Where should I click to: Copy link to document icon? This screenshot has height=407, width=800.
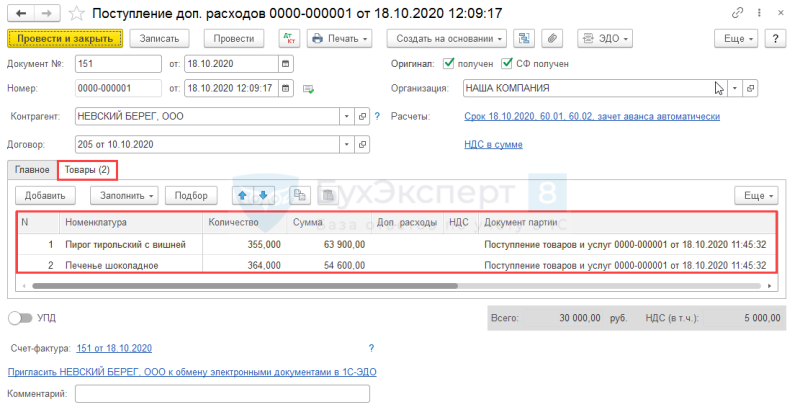[x=737, y=13]
